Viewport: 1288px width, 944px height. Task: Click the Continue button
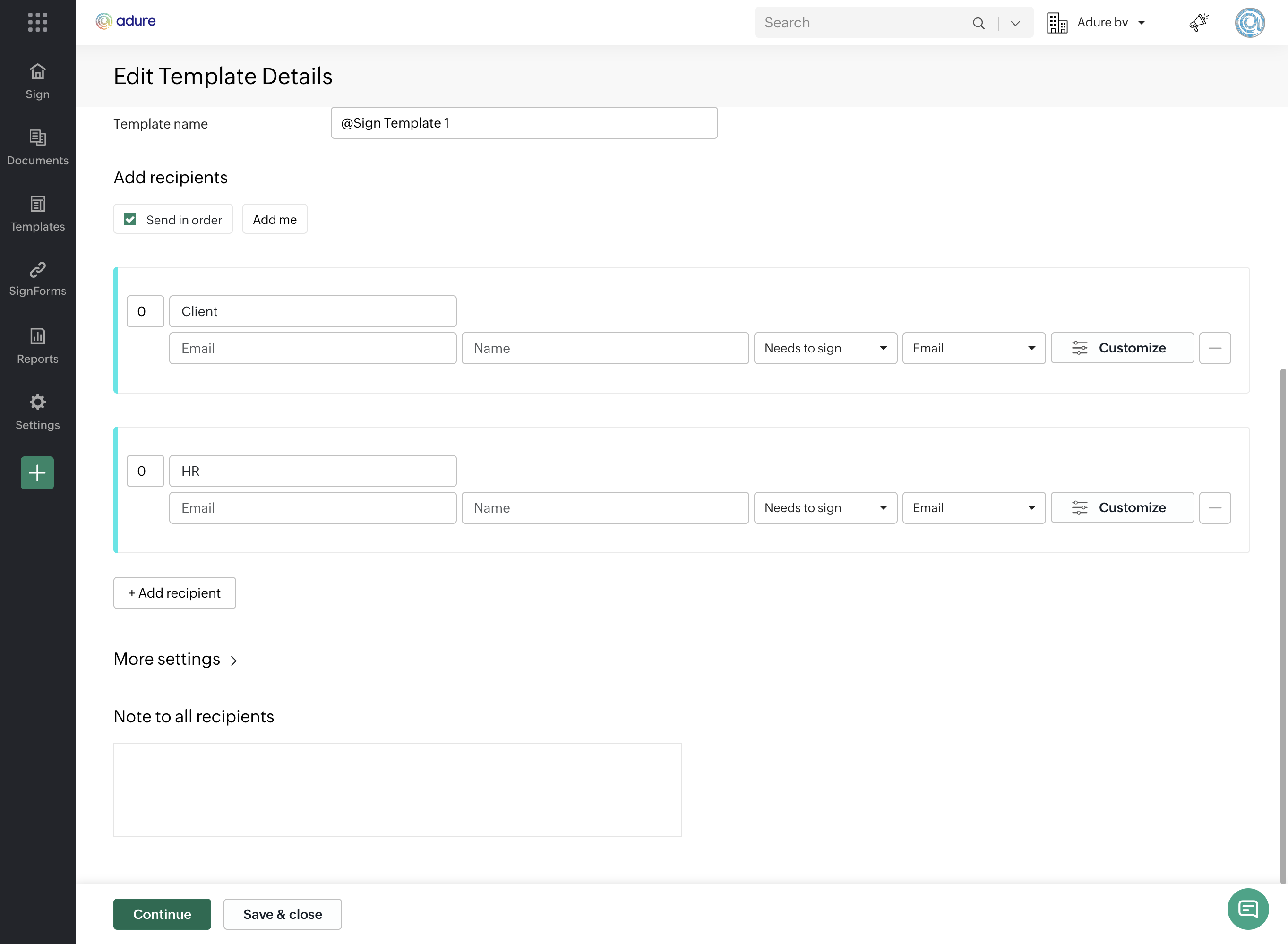162,914
